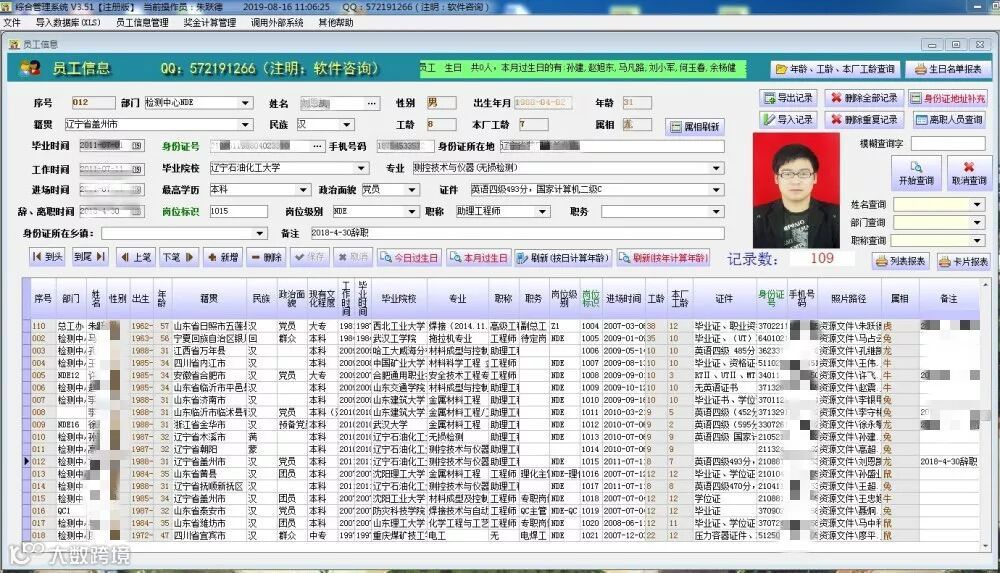1000x573 pixels.
Task: Open calendar picker for 工作时间
Action: click(137, 169)
